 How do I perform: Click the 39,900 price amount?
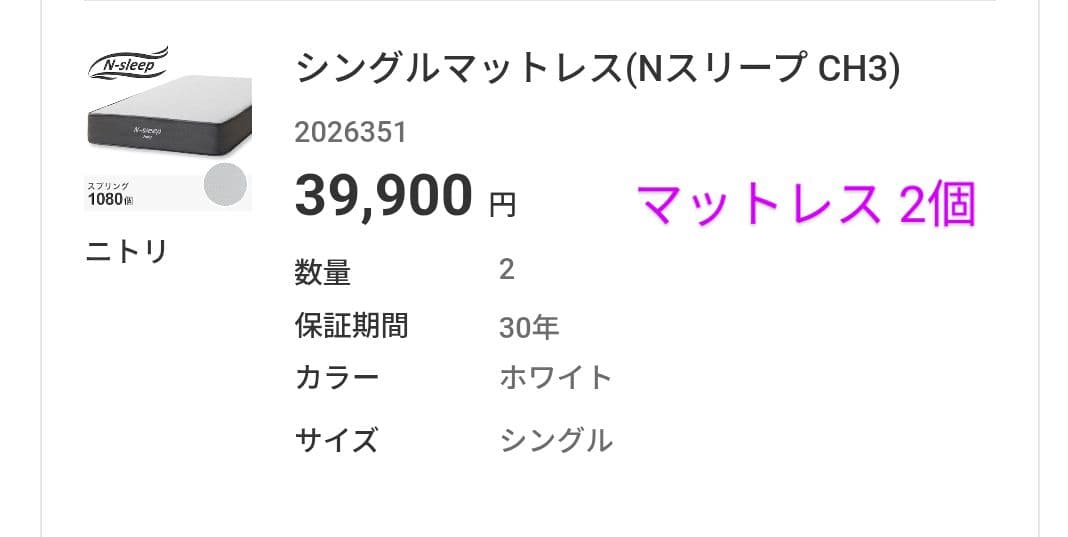point(383,195)
